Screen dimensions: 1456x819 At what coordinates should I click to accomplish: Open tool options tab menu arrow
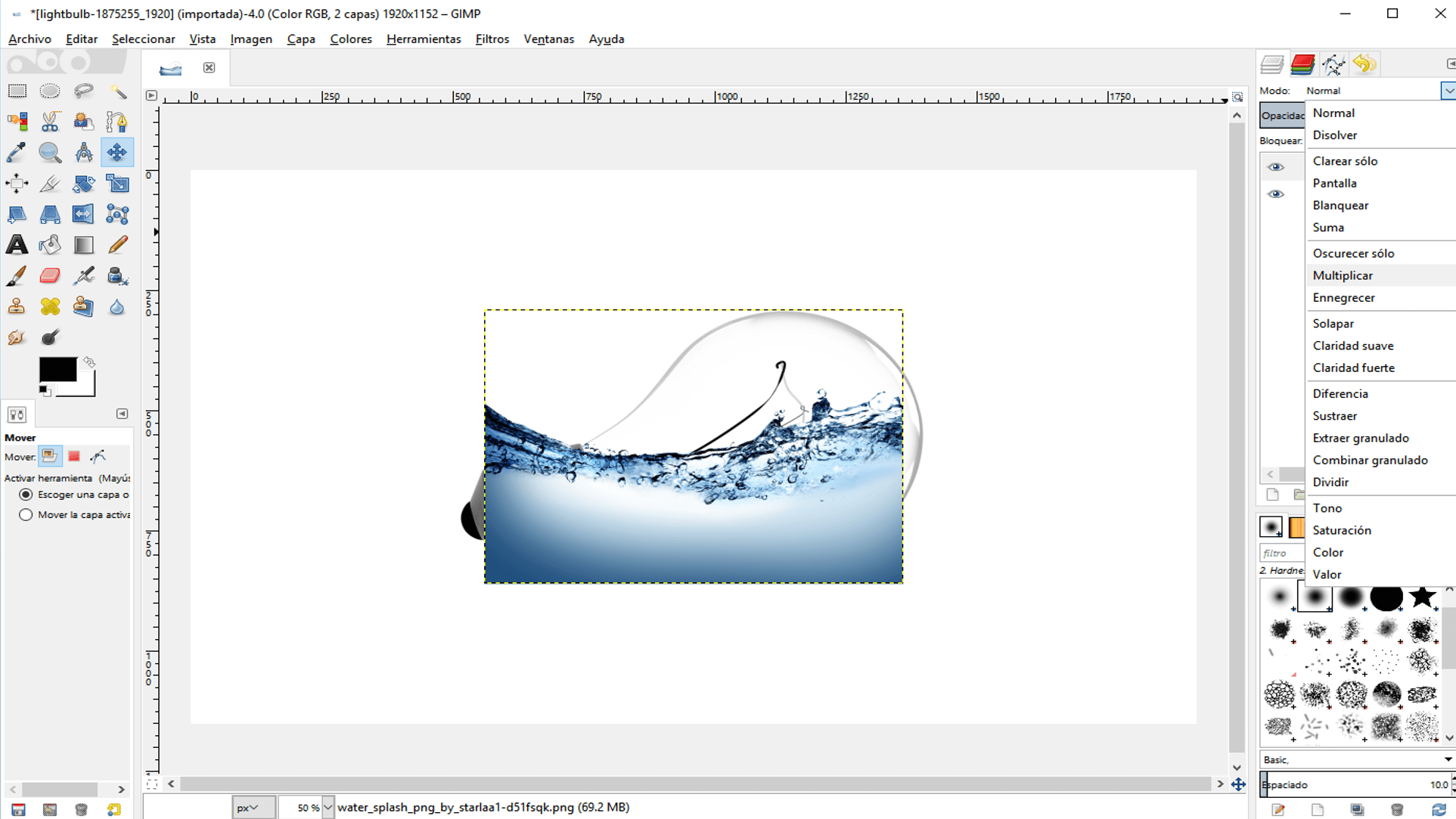point(122,414)
